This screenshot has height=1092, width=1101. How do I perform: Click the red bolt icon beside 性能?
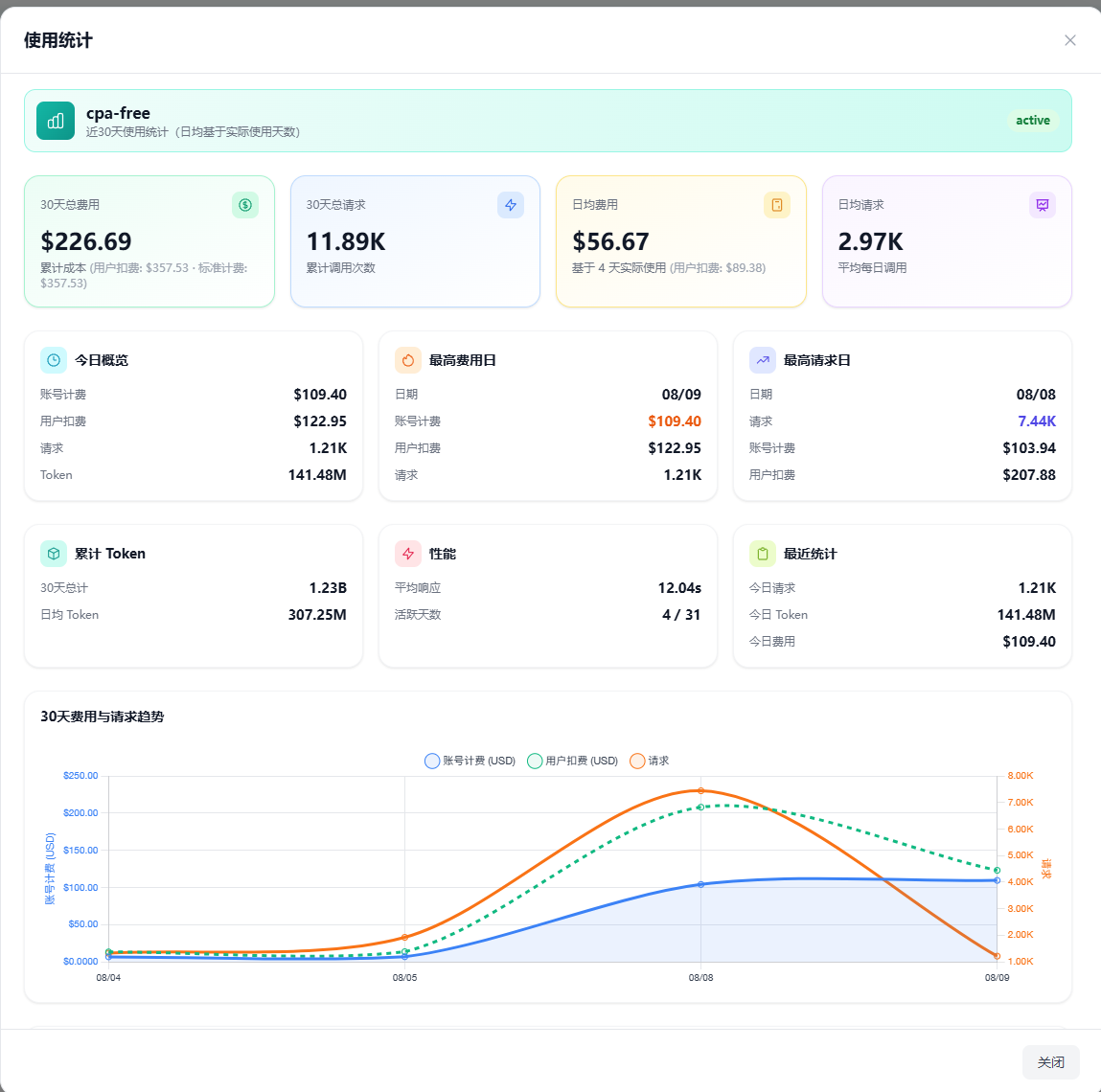[x=408, y=554]
